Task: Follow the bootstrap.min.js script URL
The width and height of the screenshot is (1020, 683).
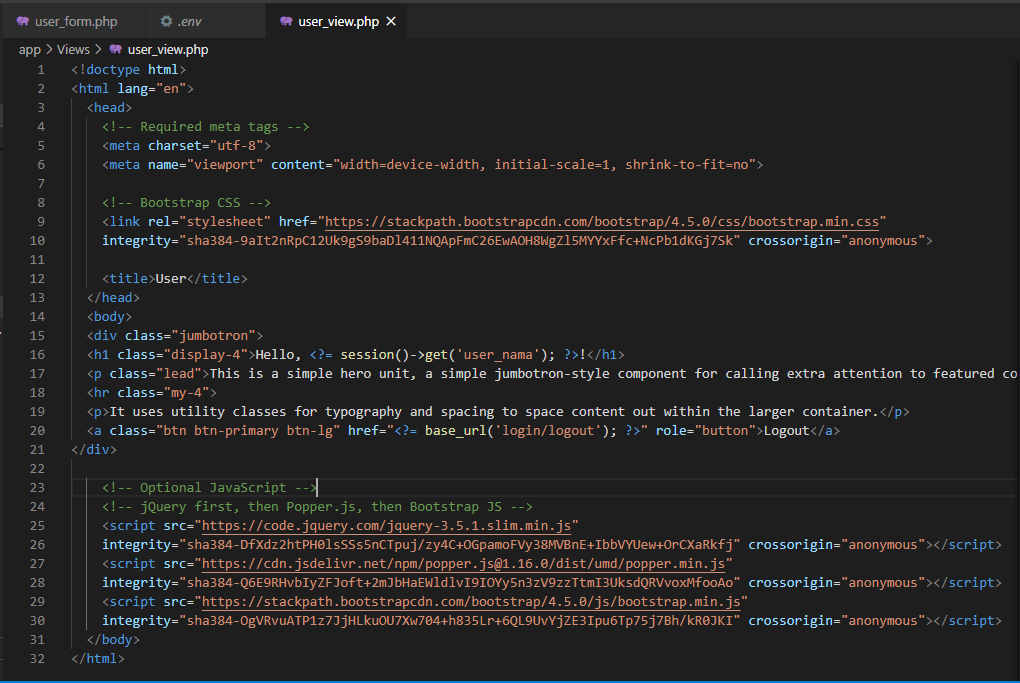Action: pyautogui.click(x=471, y=602)
